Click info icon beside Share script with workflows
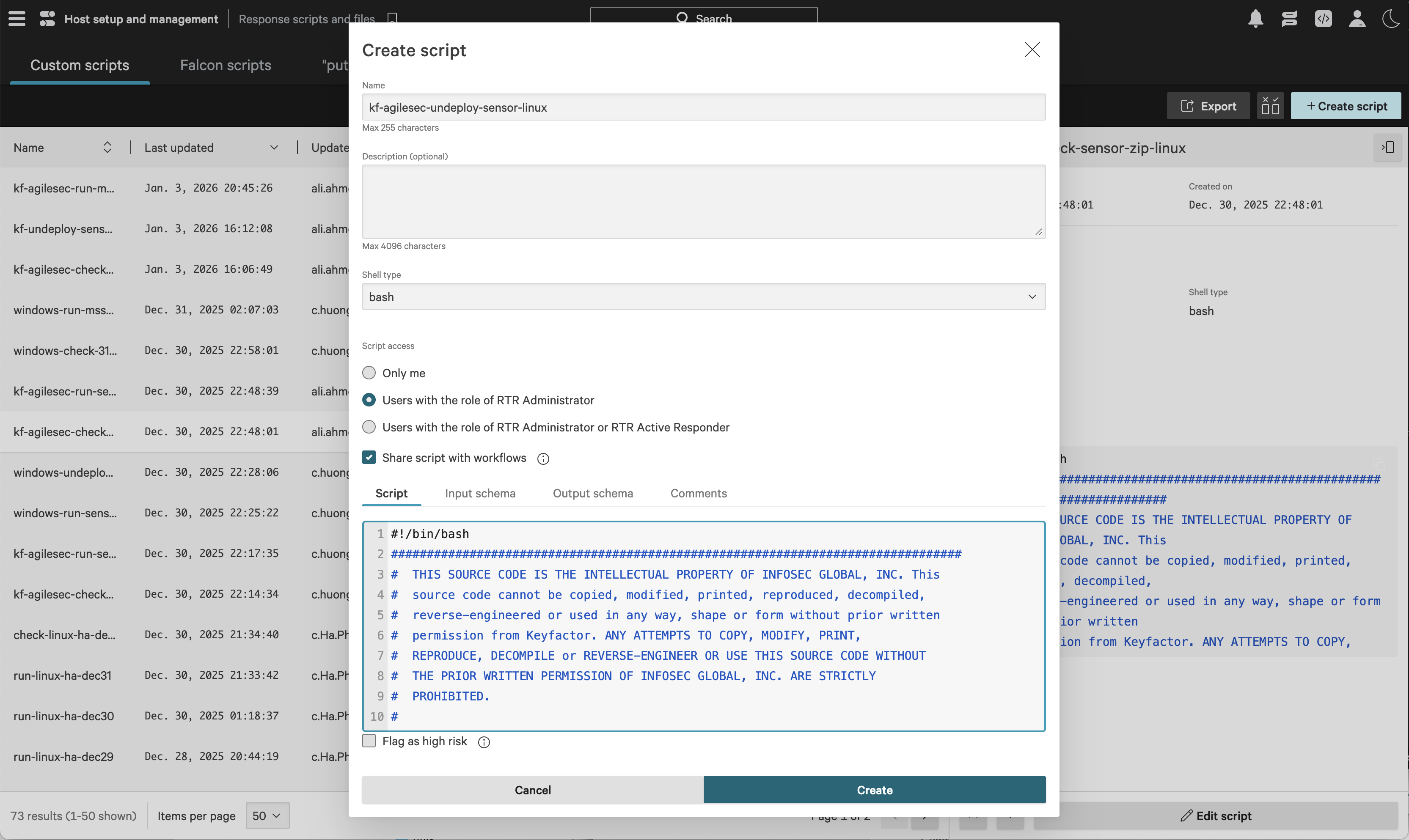Screen dimensions: 1409x840 pos(543,459)
